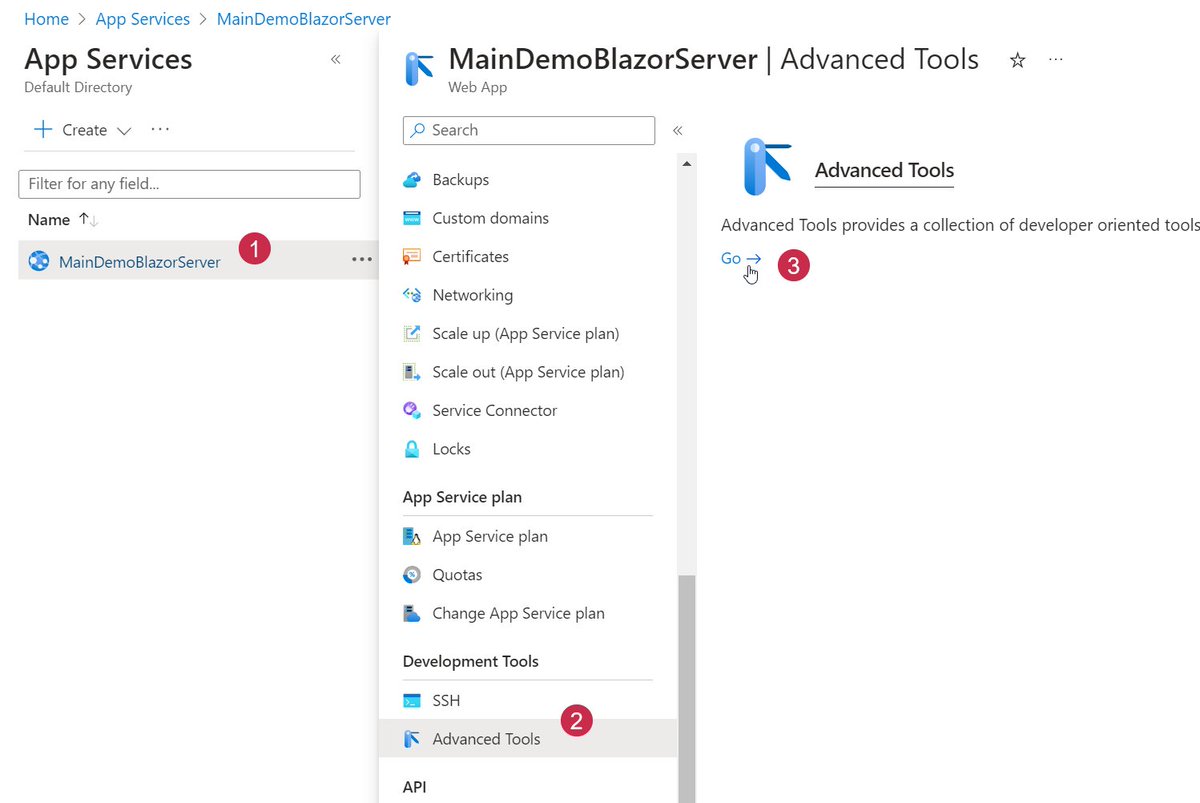Favorite the page with the star icon
1200x803 pixels.
[1017, 61]
